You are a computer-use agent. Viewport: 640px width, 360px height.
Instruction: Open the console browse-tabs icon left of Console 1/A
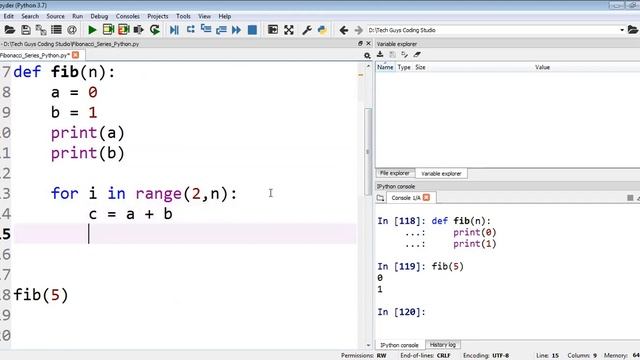(380, 198)
